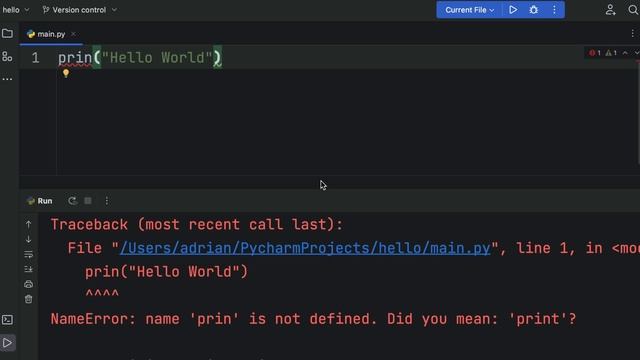Click the warning count indicator
The image size is (640, 360).
(611, 53)
